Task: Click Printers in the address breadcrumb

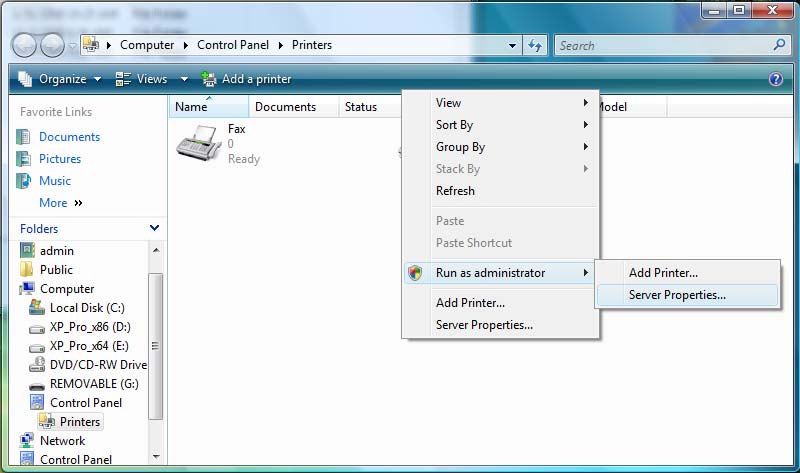Action: click(312, 45)
